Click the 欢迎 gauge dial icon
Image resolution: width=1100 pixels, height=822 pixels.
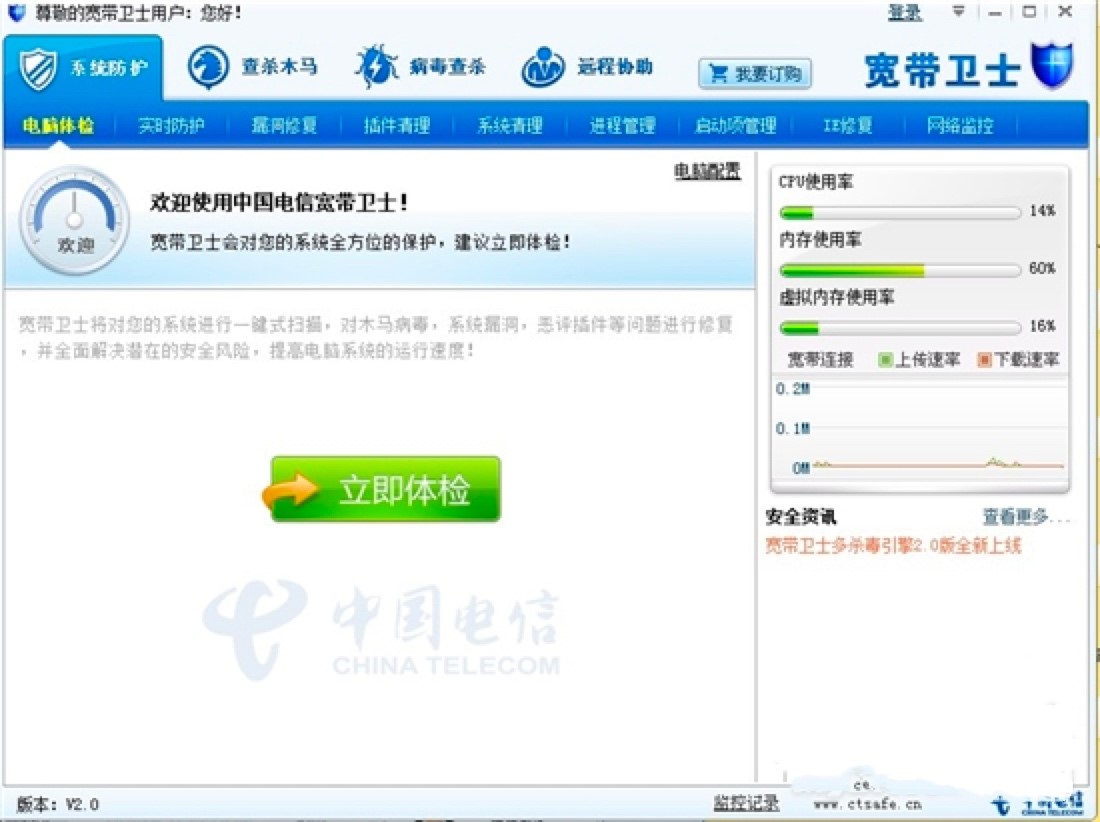pos(74,220)
